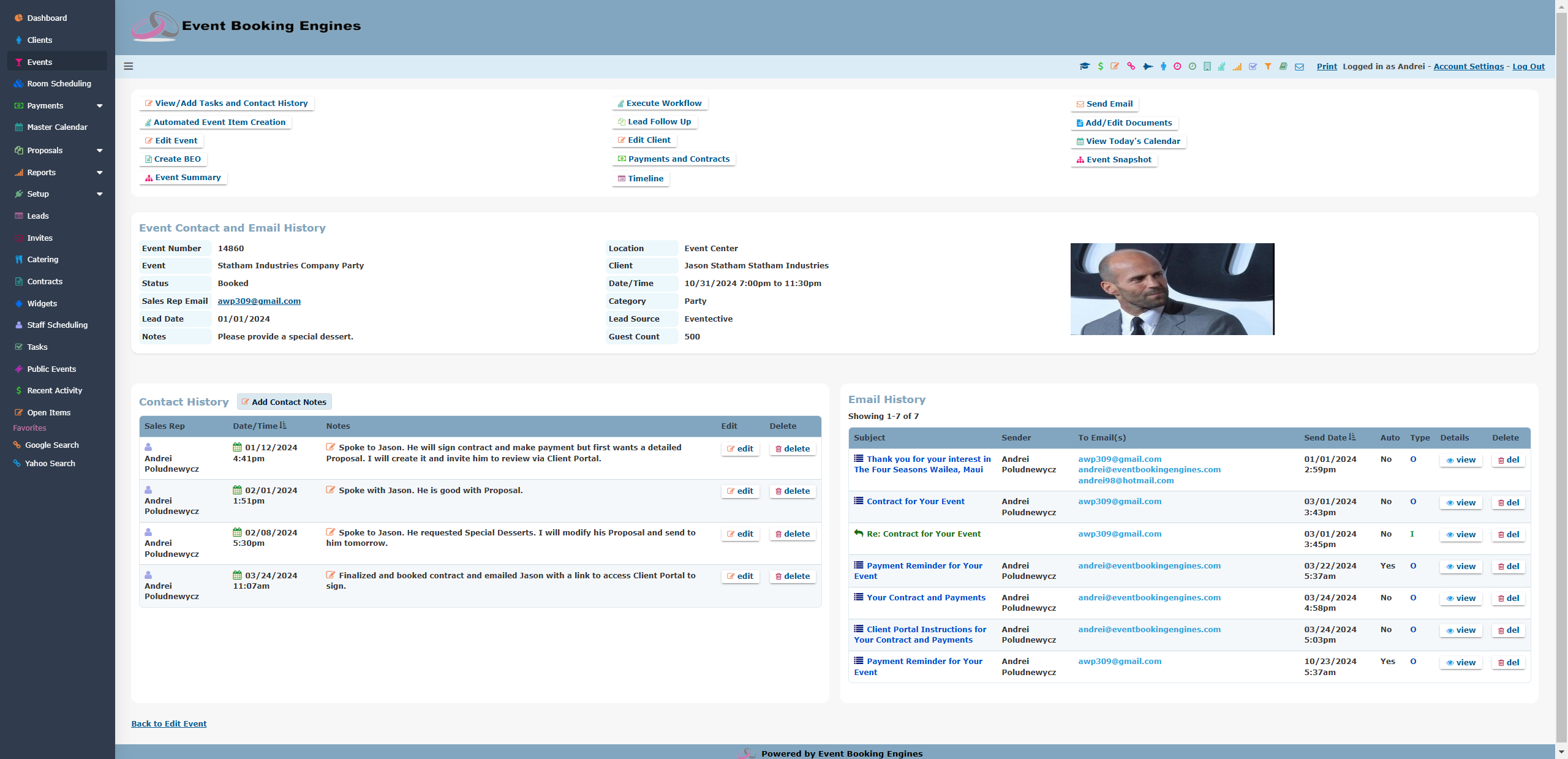
Task: Click the orange pencil-edit toolbar icon
Action: 1115,66
